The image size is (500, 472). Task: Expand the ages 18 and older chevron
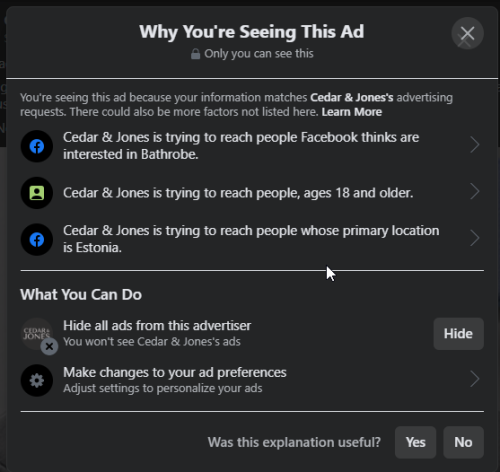[475, 192]
